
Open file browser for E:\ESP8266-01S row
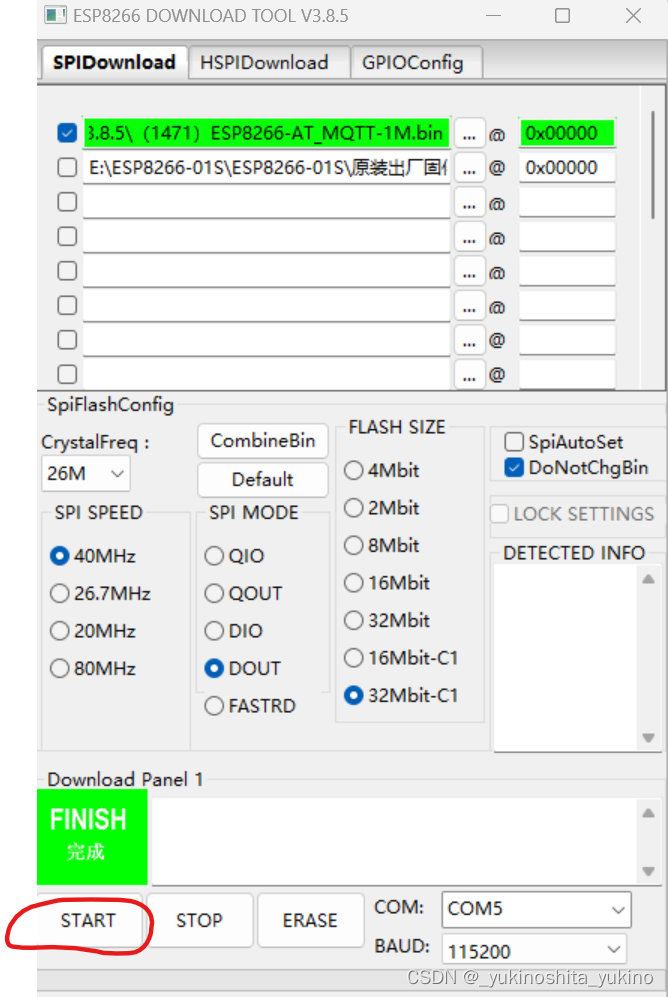(x=469, y=168)
